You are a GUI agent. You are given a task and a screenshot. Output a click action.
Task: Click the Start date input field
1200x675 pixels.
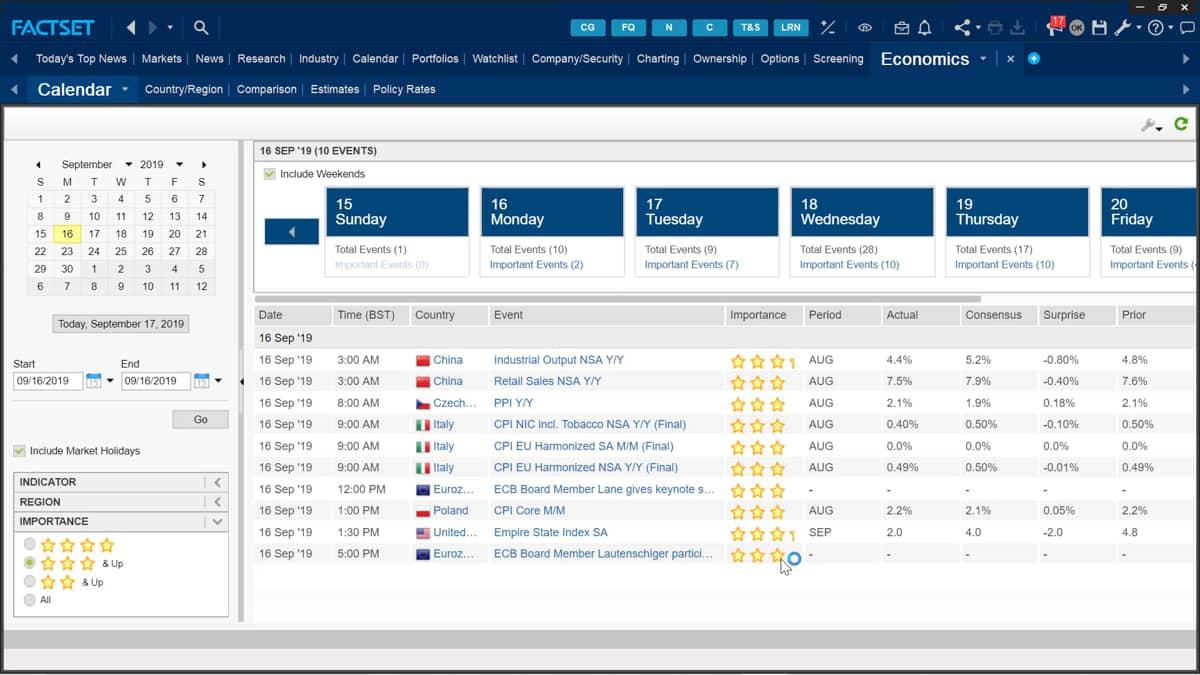pyautogui.click(x=47, y=381)
